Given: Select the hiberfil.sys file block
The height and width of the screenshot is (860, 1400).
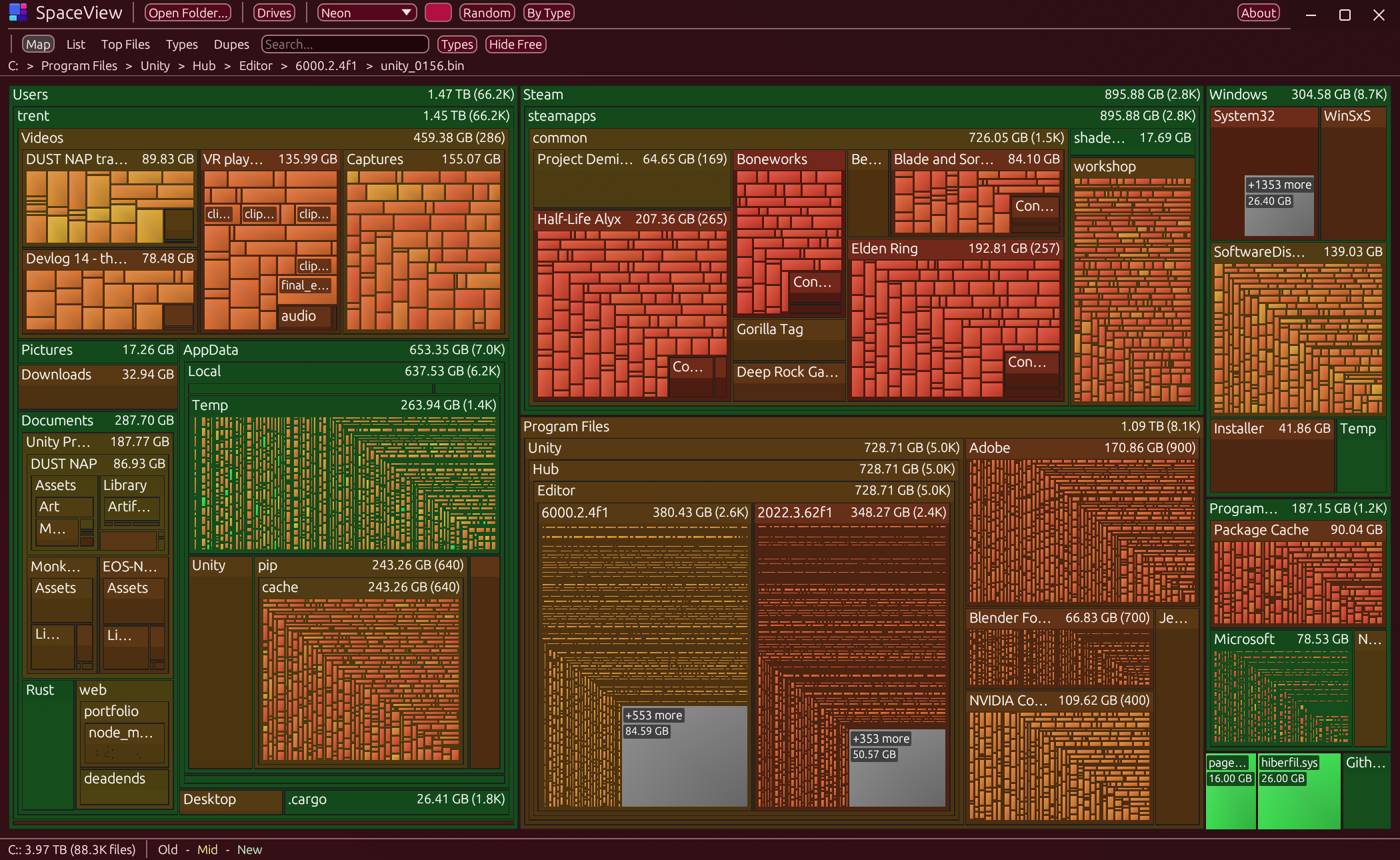Looking at the screenshot, I should tap(1299, 791).
